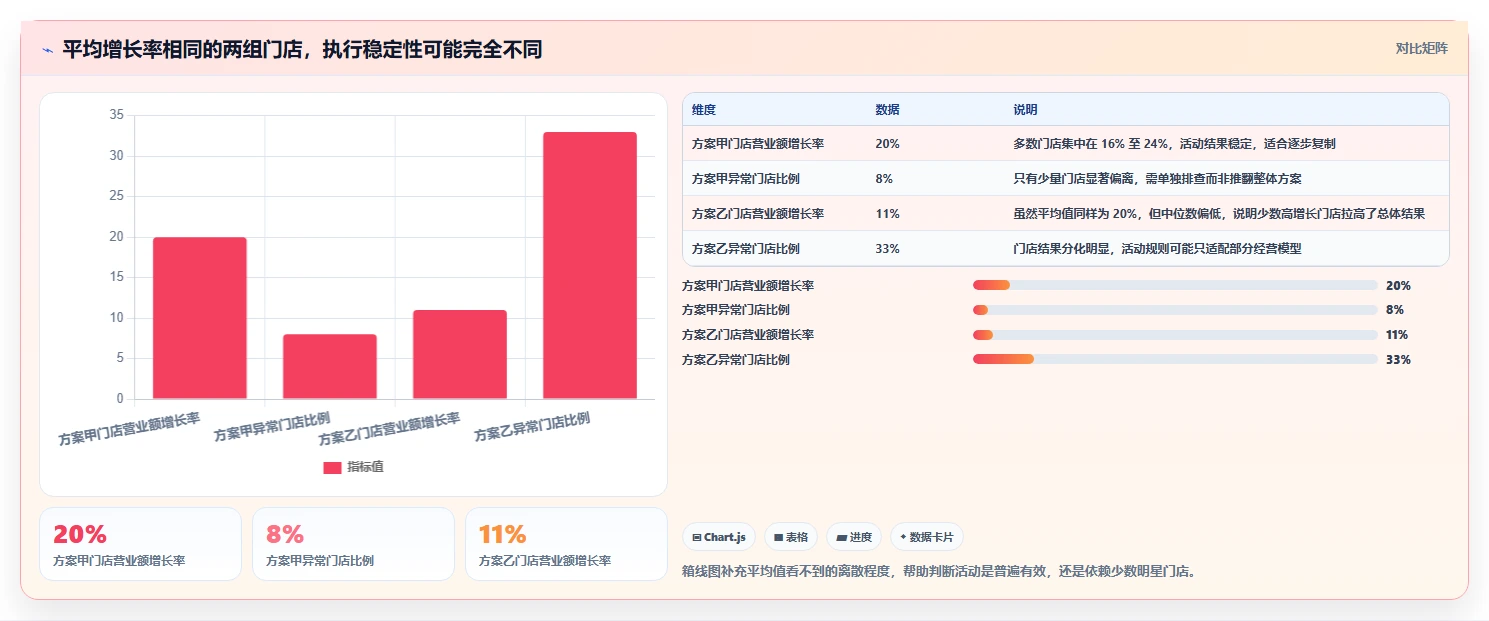Click the 方案乙门店营业额增长率 progress bar
The width and height of the screenshot is (1489, 621).
[x=1175, y=335]
